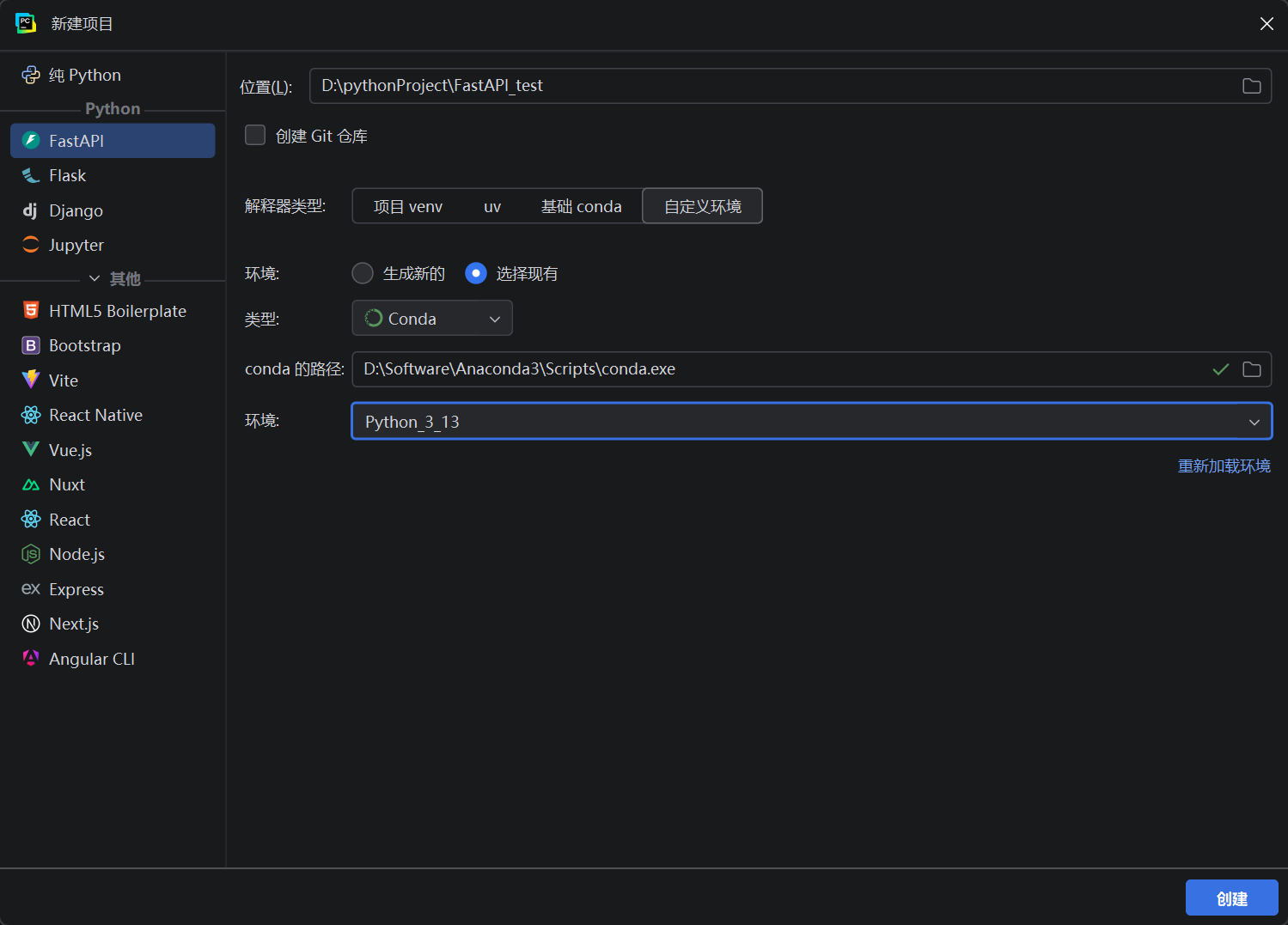Choose the Vue.js project icon
This screenshot has height=925, width=1288.
31,449
